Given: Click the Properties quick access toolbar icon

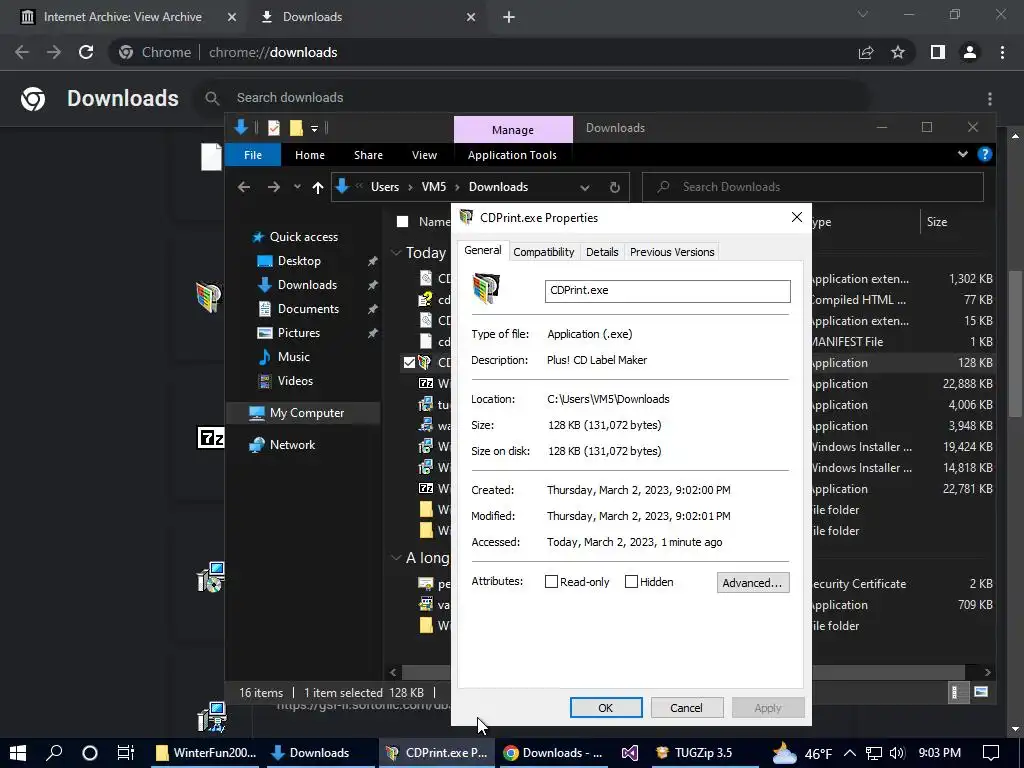Looking at the screenshot, I should point(274,128).
